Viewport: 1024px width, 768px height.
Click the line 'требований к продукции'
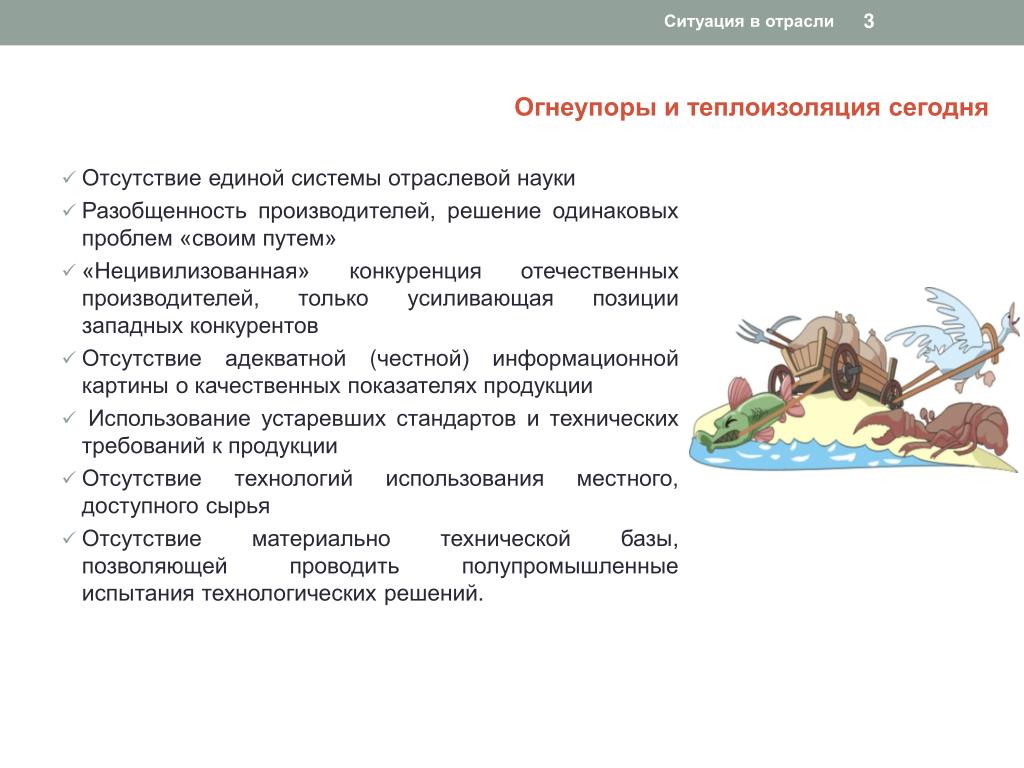click(x=210, y=446)
